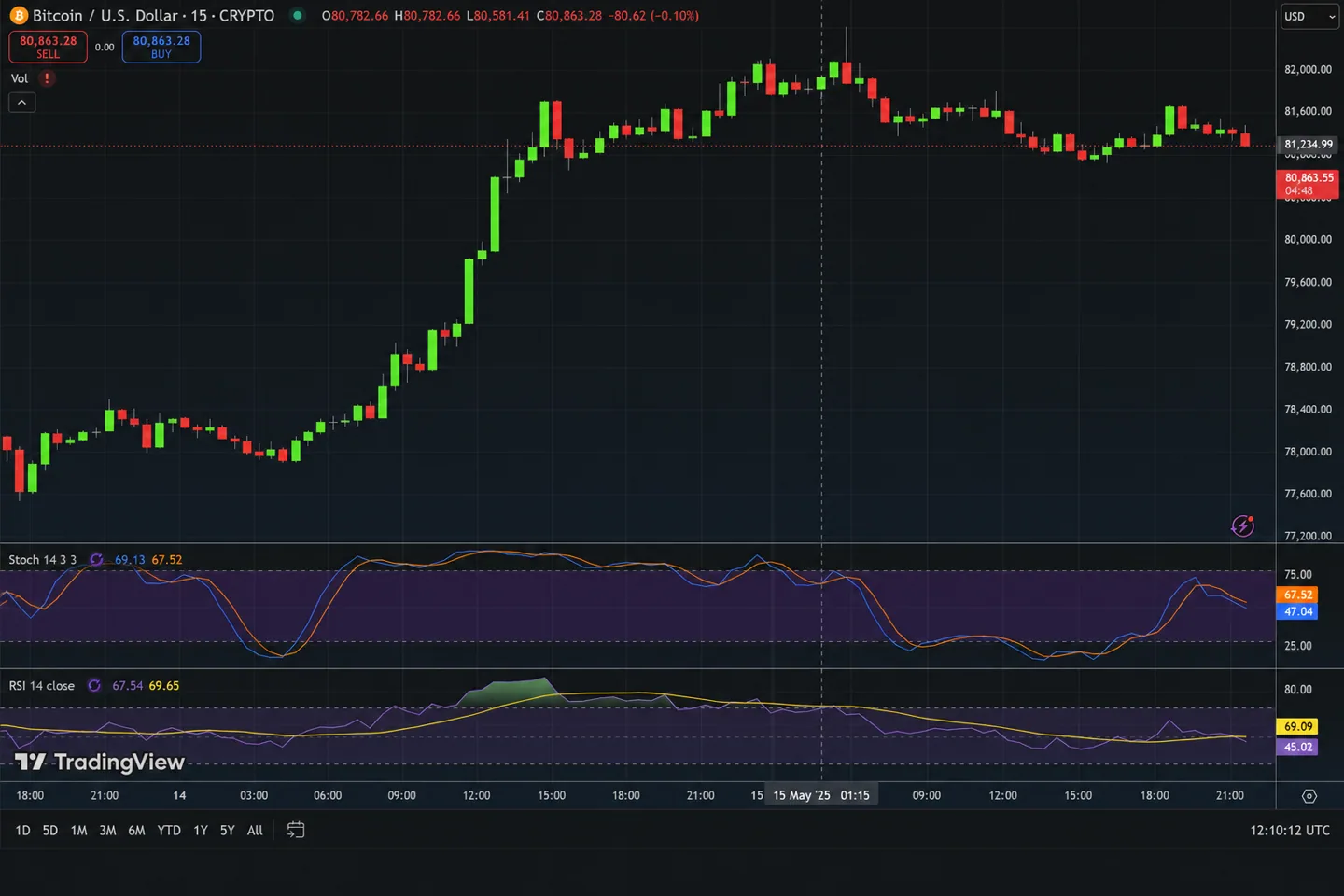
Task: Open chart axis settings gear
Action: (1309, 796)
